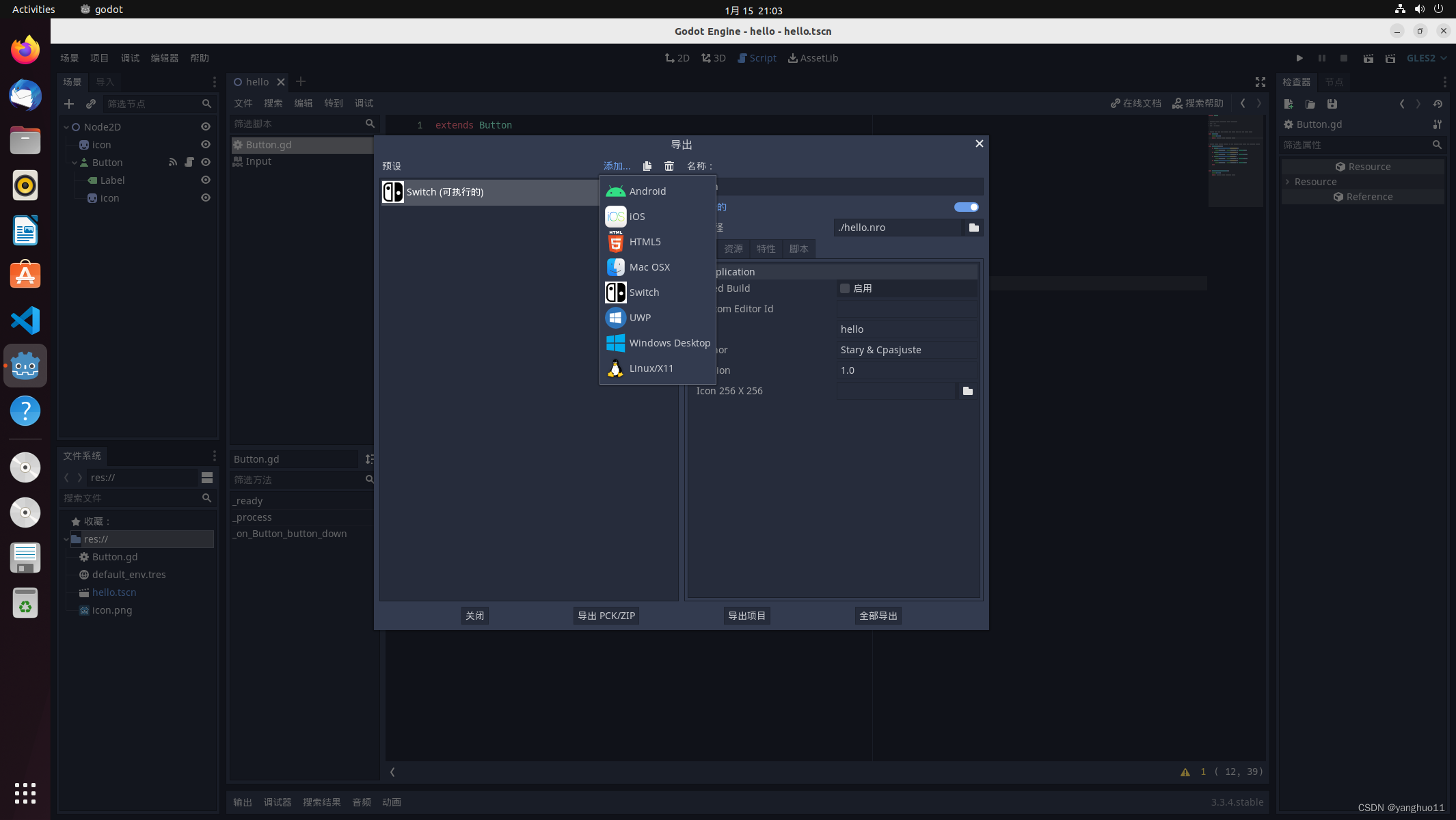Image resolution: width=1456 pixels, height=820 pixels.
Task: Select iOS export platform
Action: coord(657,217)
